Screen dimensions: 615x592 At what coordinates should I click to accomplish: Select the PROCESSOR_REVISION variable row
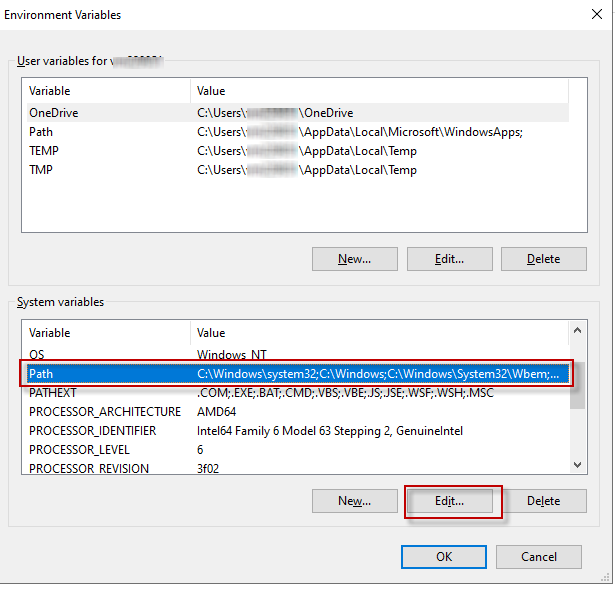pos(298,468)
